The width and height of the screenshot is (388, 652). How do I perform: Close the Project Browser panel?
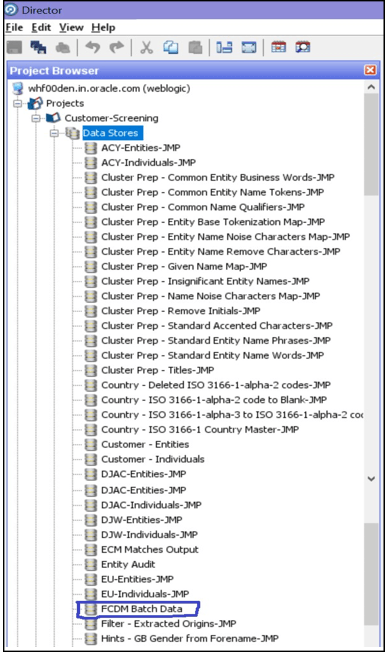click(370, 70)
